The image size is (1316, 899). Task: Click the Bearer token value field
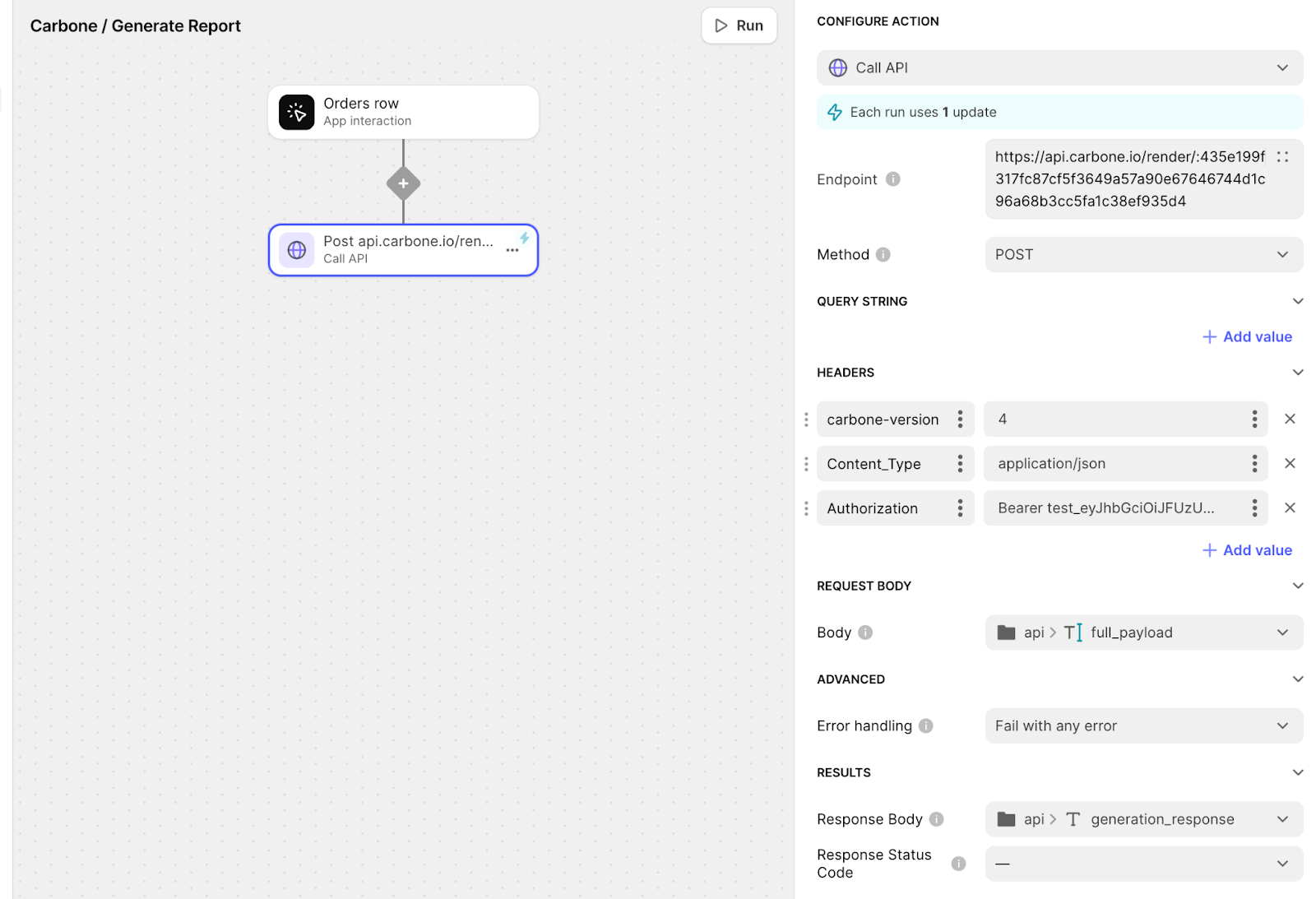pos(1125,508)
